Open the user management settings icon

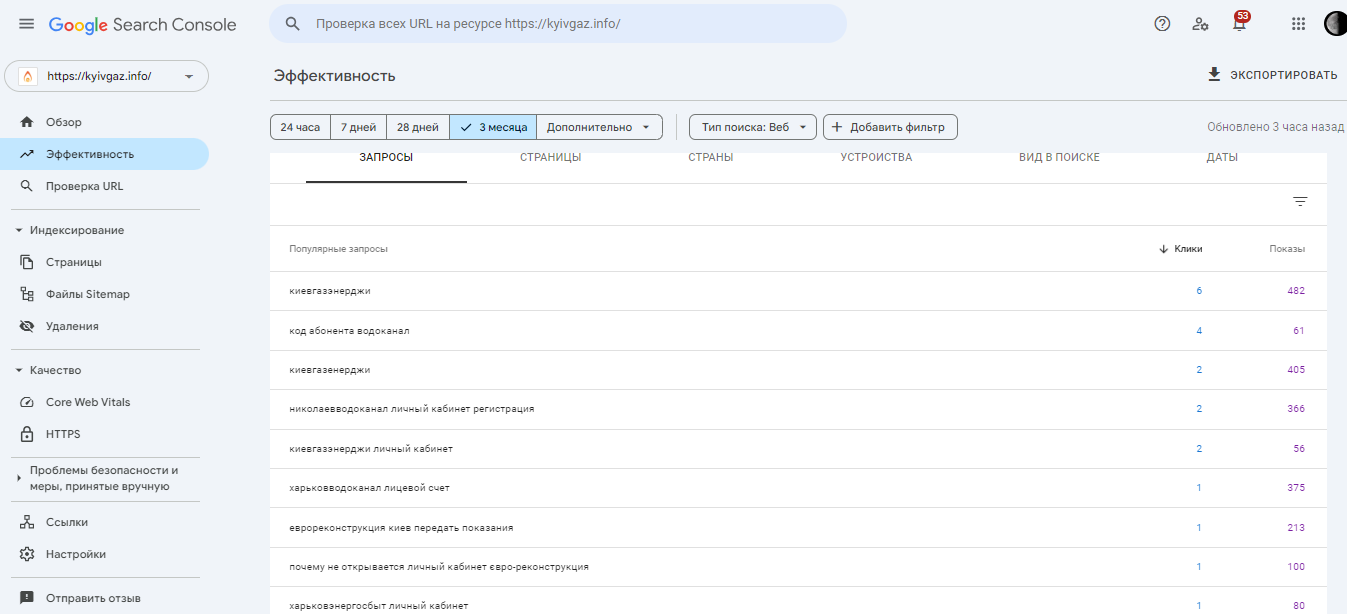coord(1201,24)
